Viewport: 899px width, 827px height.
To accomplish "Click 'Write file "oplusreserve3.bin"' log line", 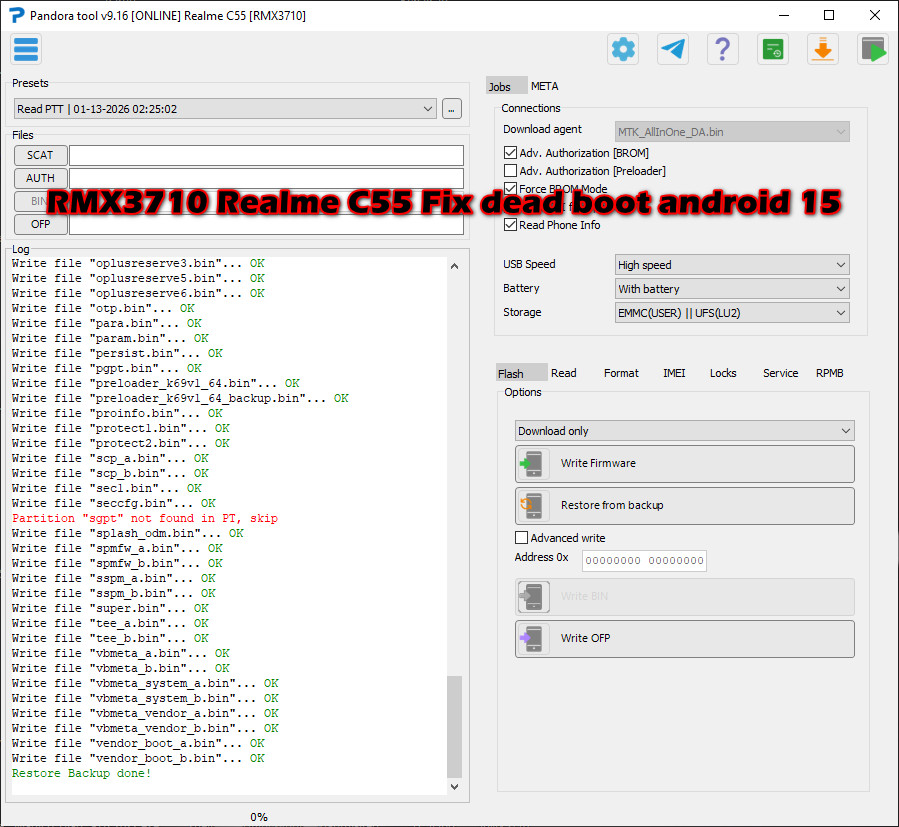I will tap(138, 263).
